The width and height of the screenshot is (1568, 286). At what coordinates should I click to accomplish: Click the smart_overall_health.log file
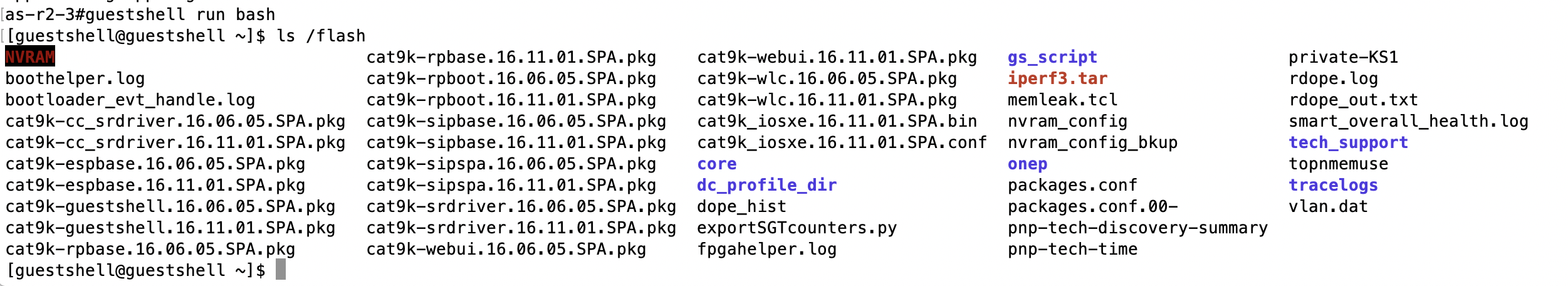(x=1408, y=121)
